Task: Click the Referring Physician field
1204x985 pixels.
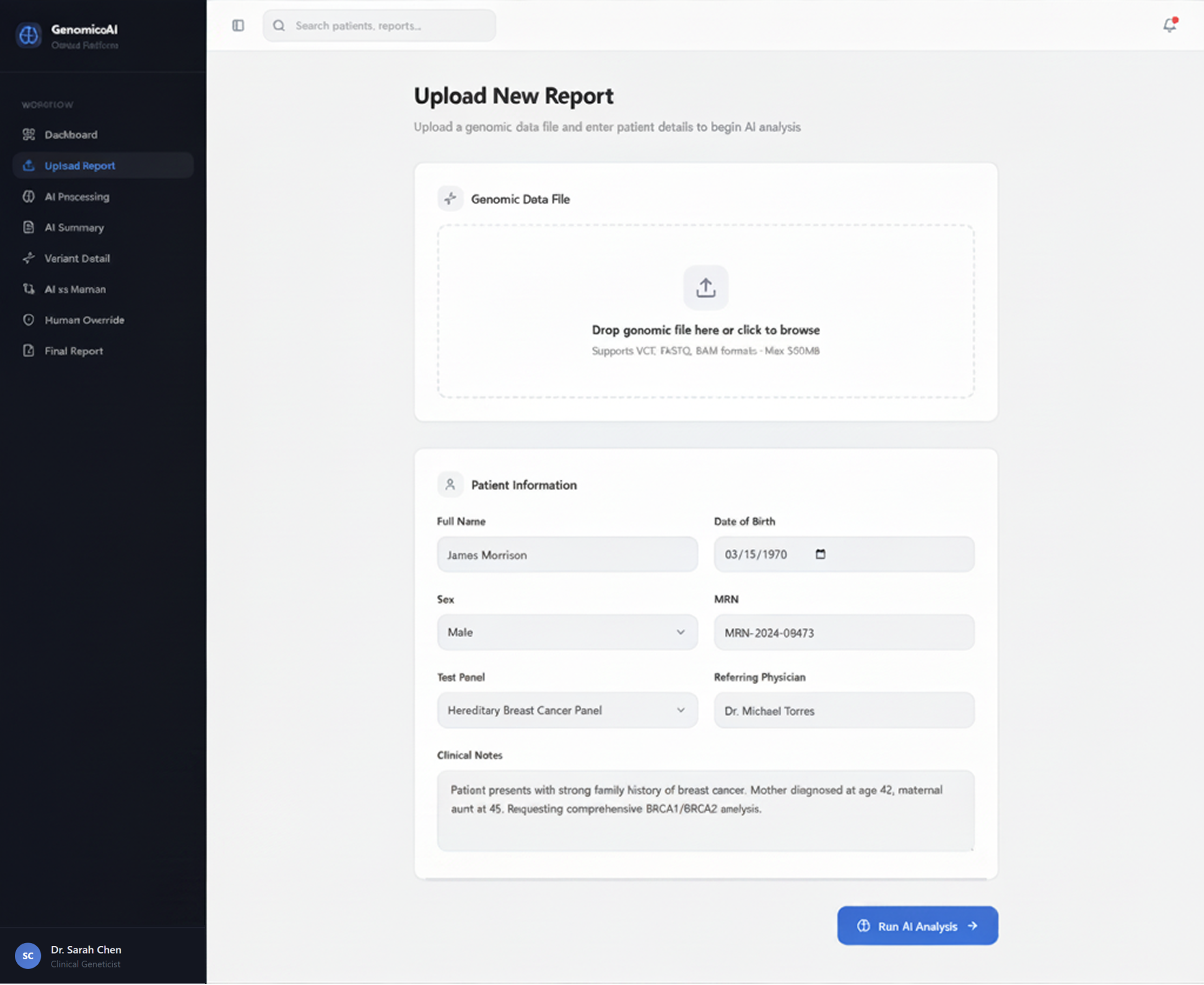Action: (844, 710)
